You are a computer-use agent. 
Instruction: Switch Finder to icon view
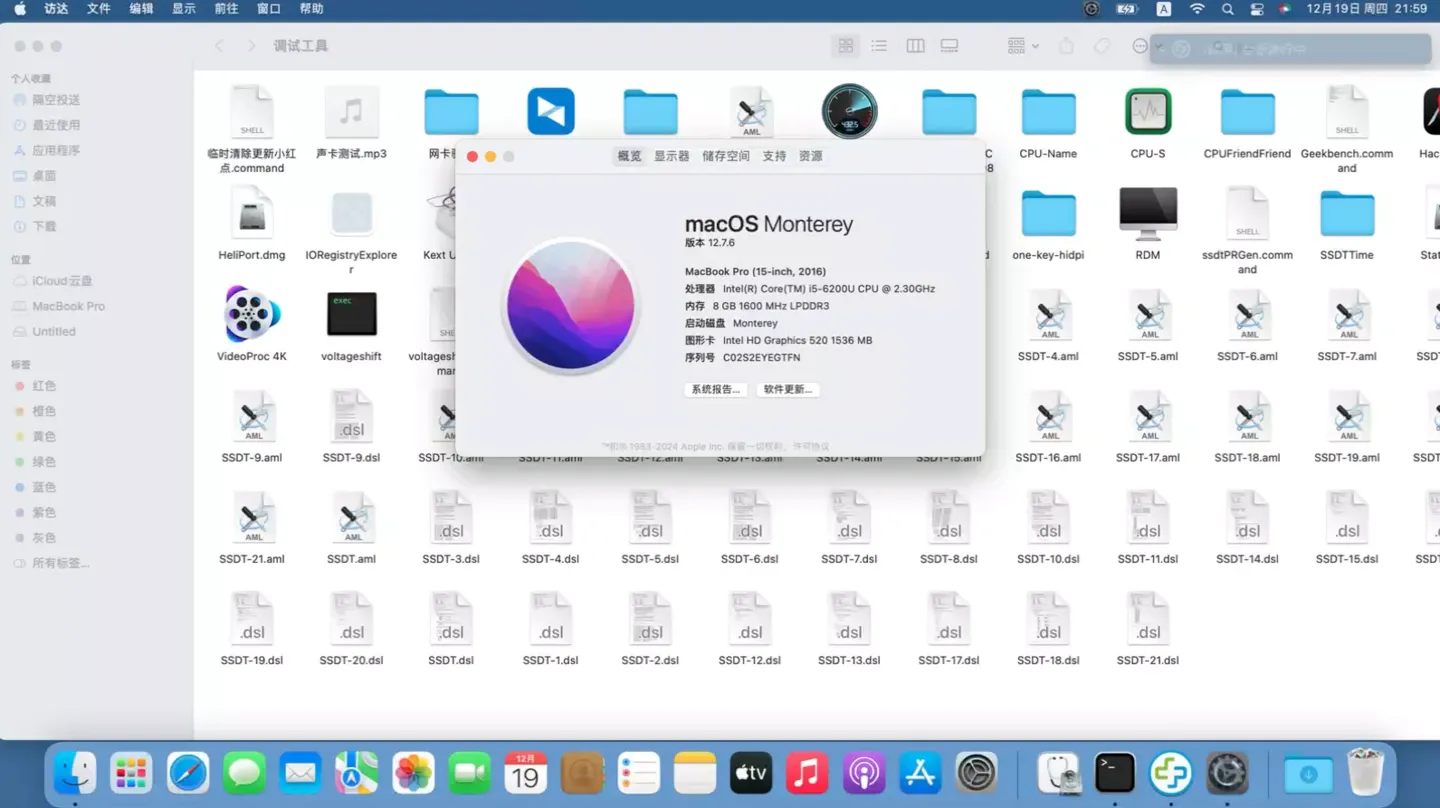click(x=846, y=46)
